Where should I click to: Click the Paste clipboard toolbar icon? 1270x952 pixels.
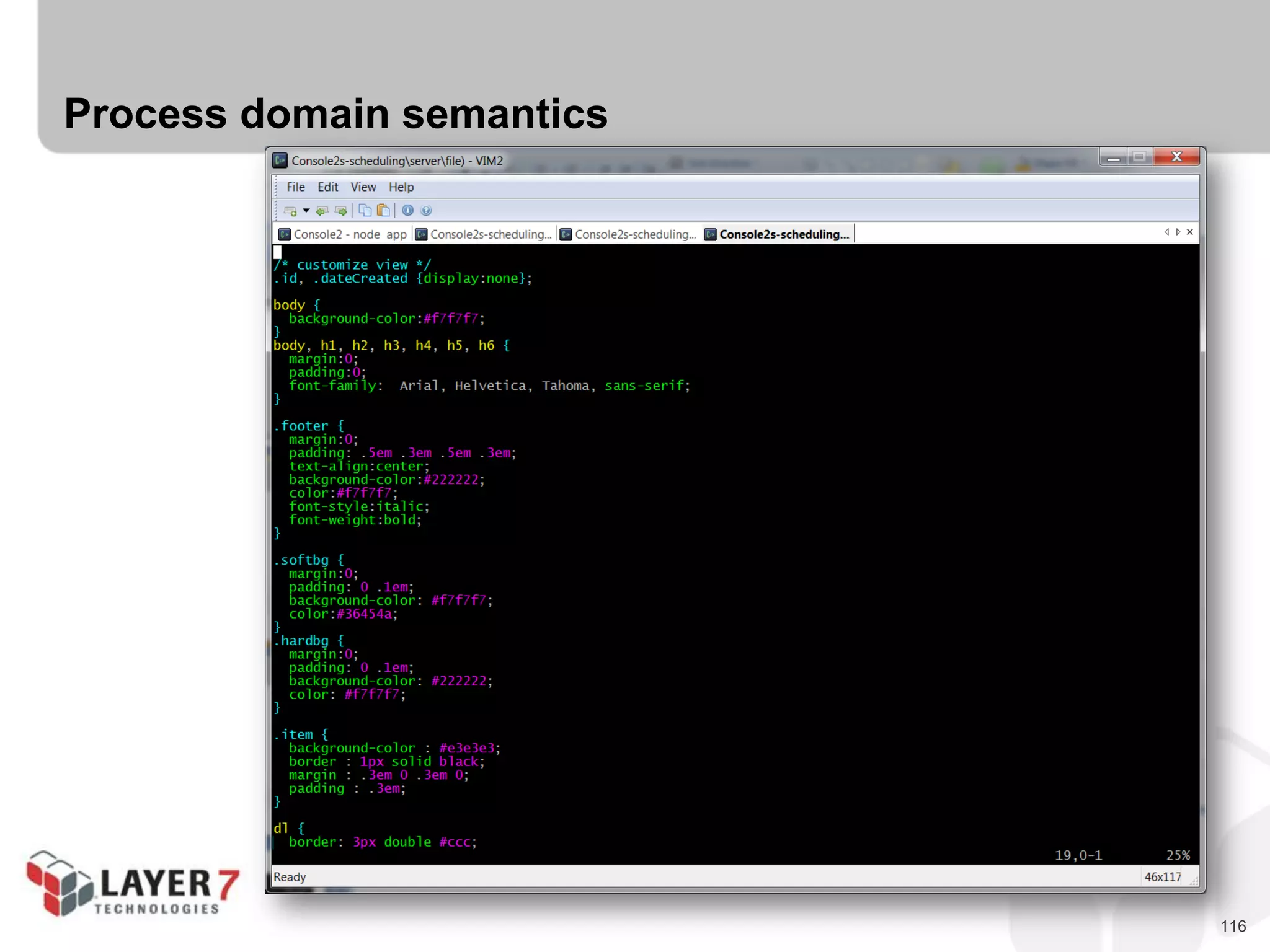[x=384, y=211]
